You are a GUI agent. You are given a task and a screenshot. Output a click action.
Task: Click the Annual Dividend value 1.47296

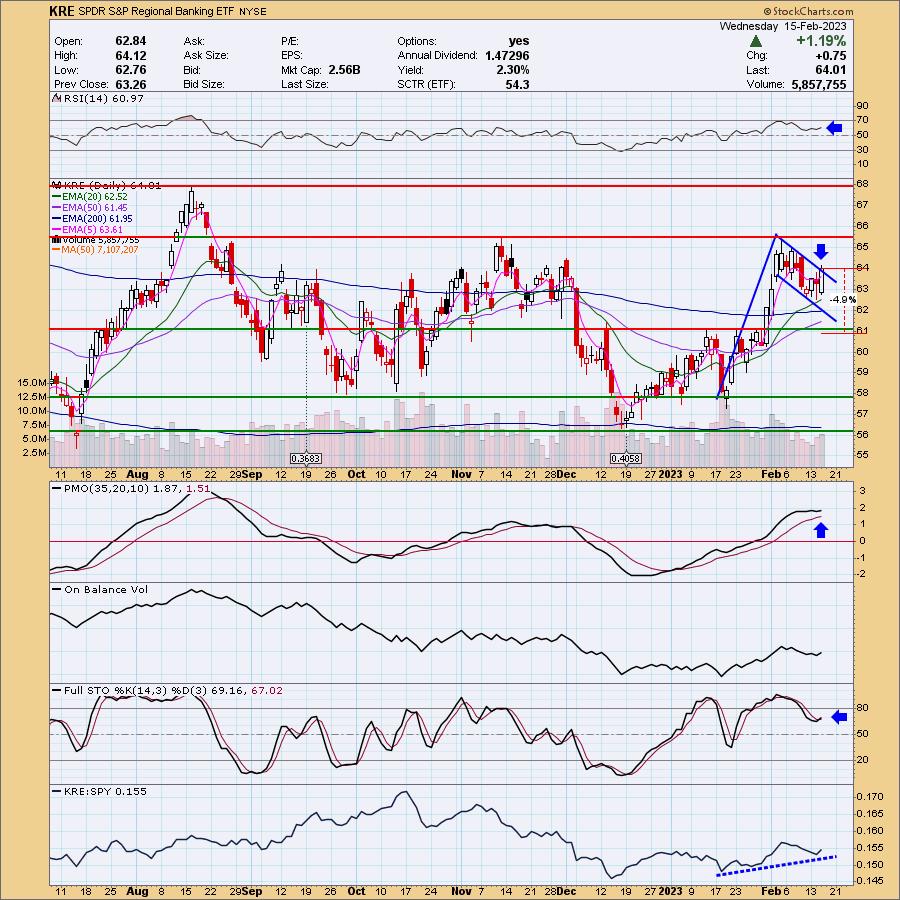[x=507, y=55]
